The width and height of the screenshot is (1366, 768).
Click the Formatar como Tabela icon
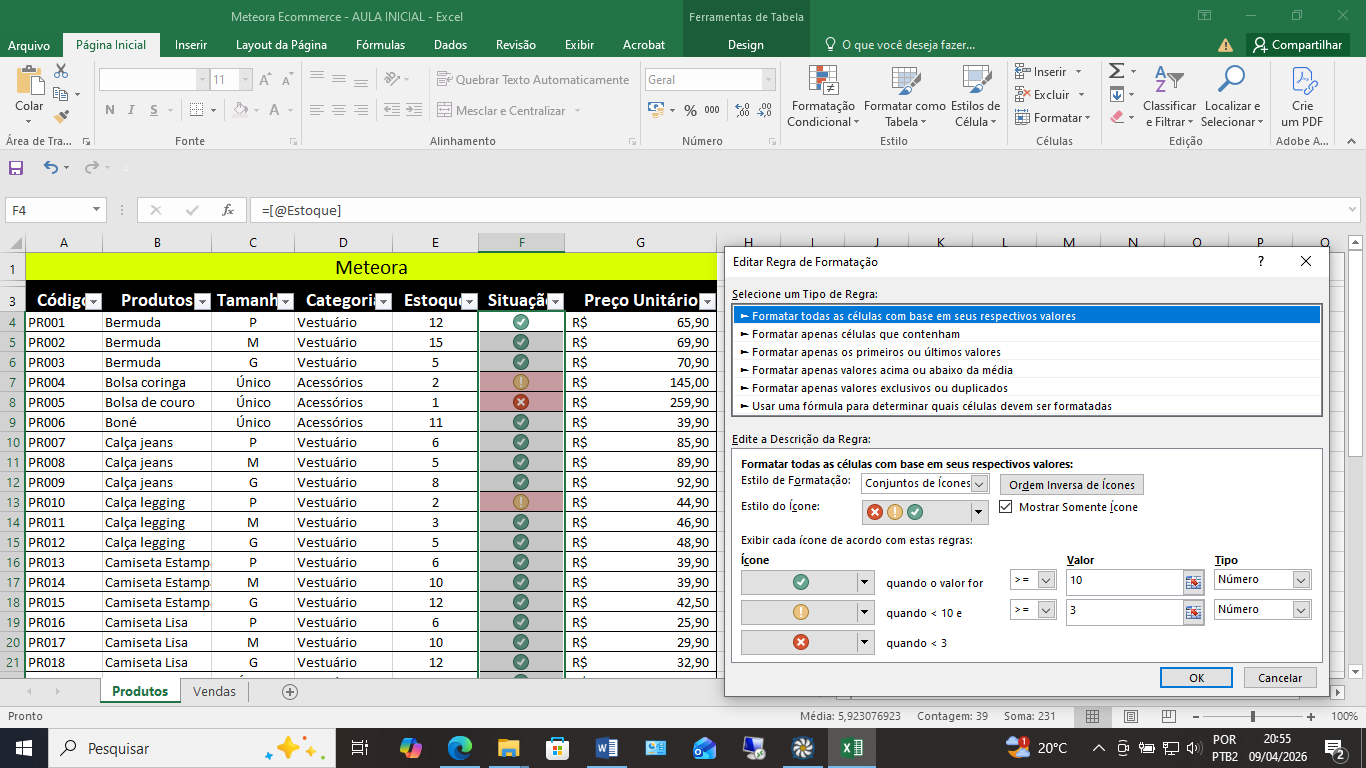pyautogui.click(x=904, y=97)
